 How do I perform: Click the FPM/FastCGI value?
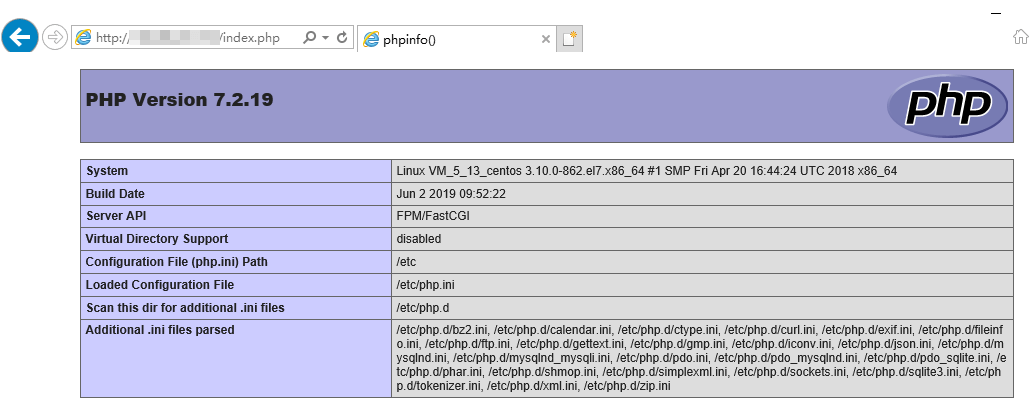(x=432, y=216)
